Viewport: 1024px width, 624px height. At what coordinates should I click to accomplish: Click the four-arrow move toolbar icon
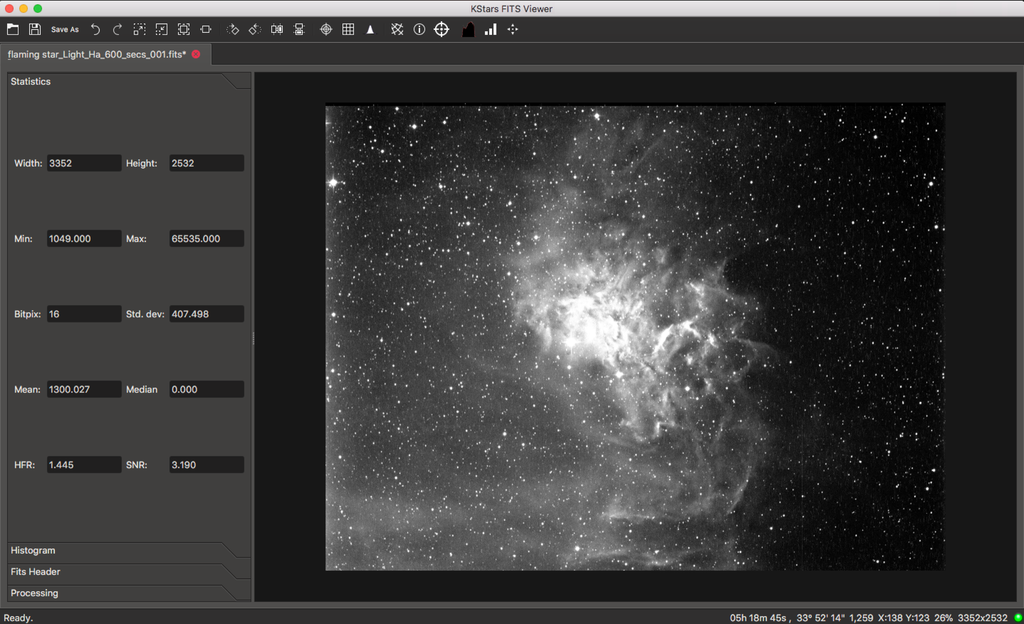(513, 29)
